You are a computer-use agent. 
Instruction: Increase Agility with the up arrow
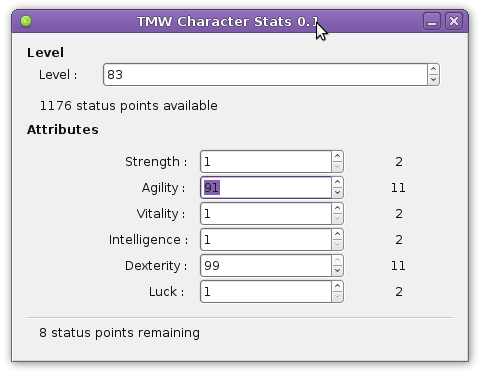(x=337, y=182)
